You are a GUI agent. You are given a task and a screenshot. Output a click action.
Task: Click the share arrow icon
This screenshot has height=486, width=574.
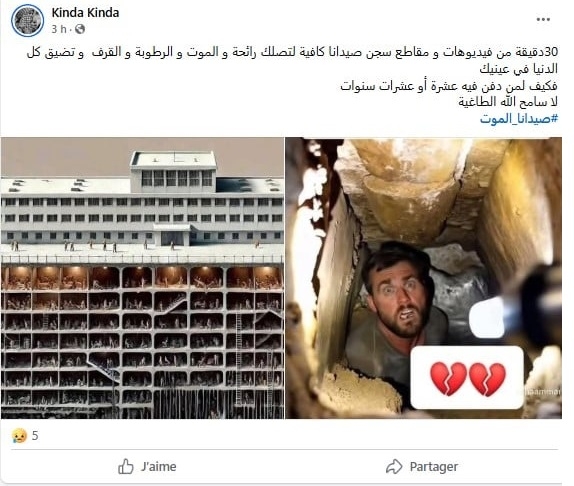(x=394, y=467)
